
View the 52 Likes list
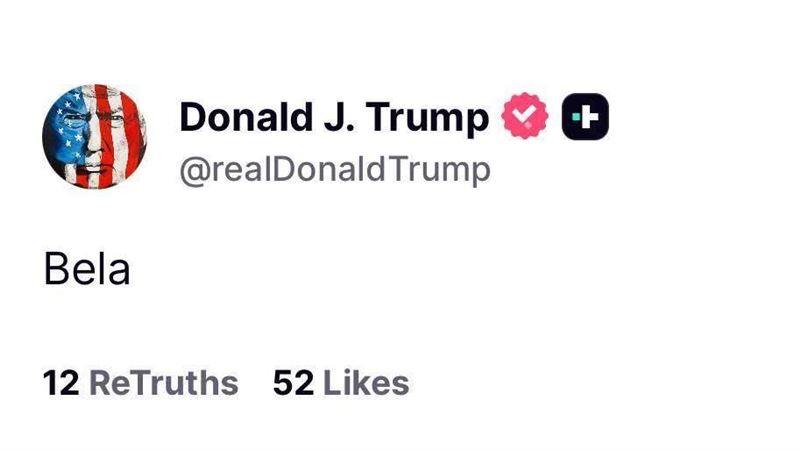click(340, 382)
